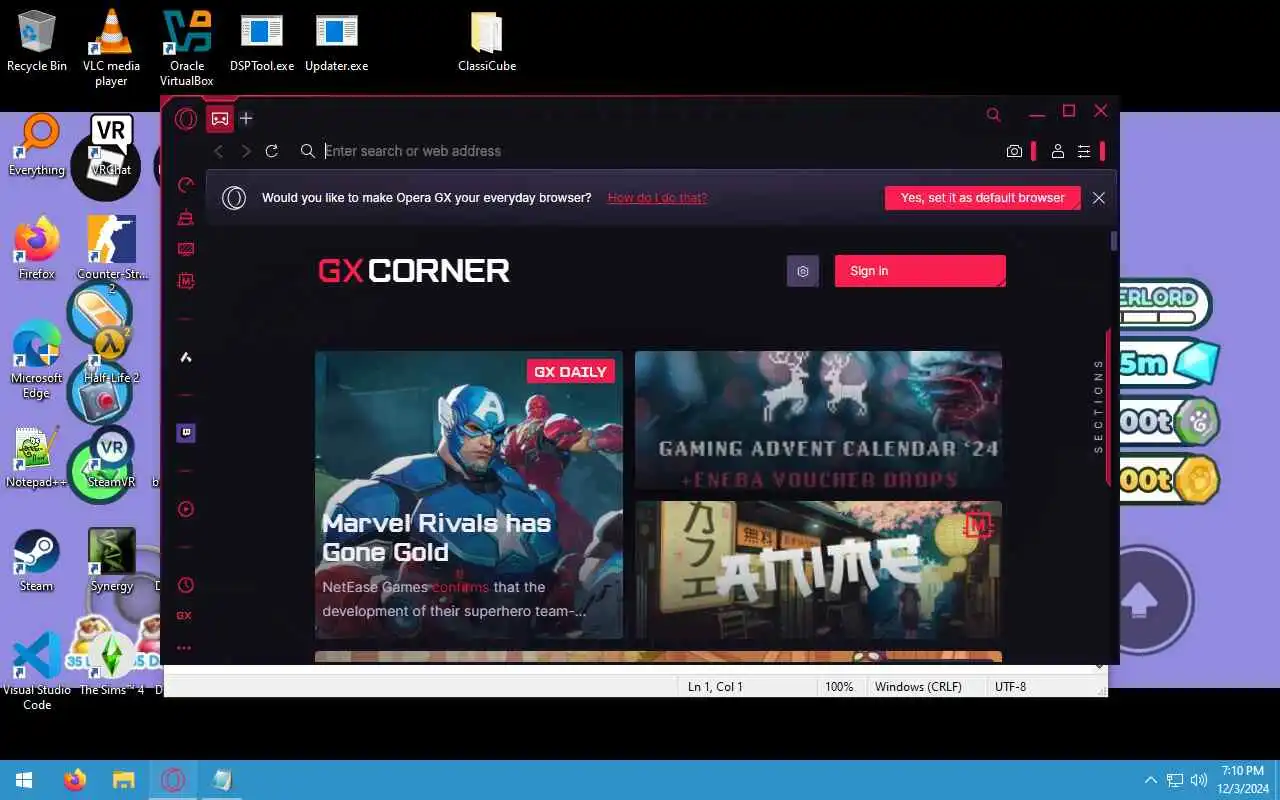Open the Easy Setup sliders icon
This screenshot has width=1280, height=800.
1084,151
